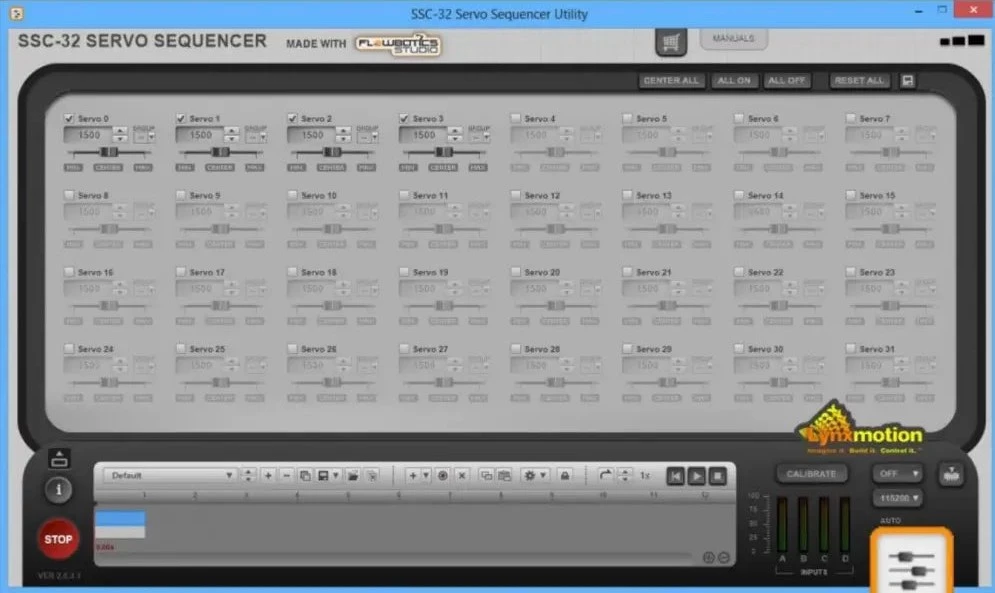Click the Servo 3 position slider handle
Screen dimensions: 995x593
point(444,152)
